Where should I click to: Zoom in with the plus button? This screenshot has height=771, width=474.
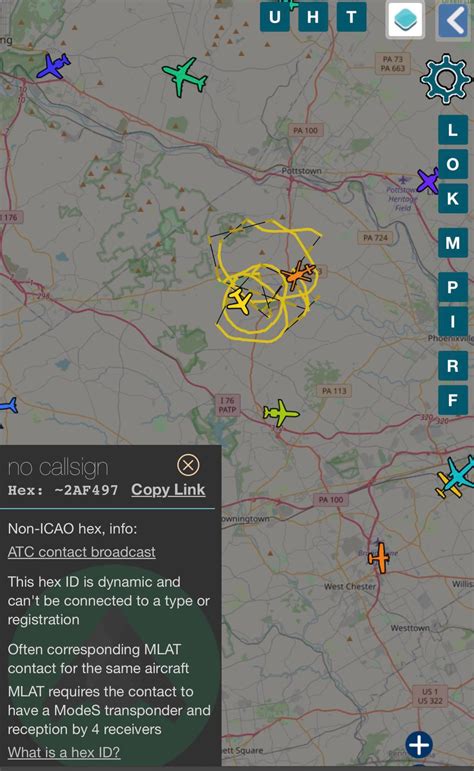[x=419, y=745]
